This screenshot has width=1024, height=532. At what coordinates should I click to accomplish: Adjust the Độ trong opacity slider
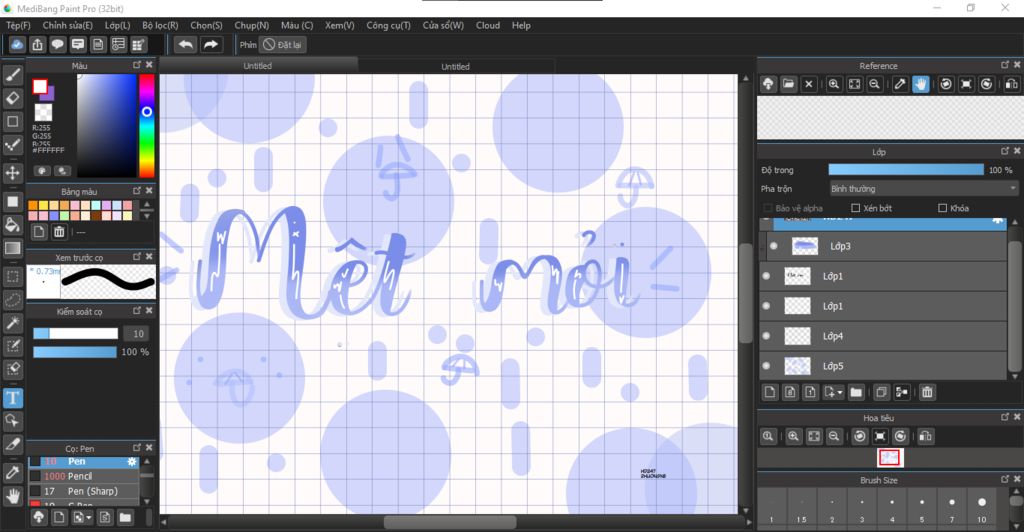(906, 170)
